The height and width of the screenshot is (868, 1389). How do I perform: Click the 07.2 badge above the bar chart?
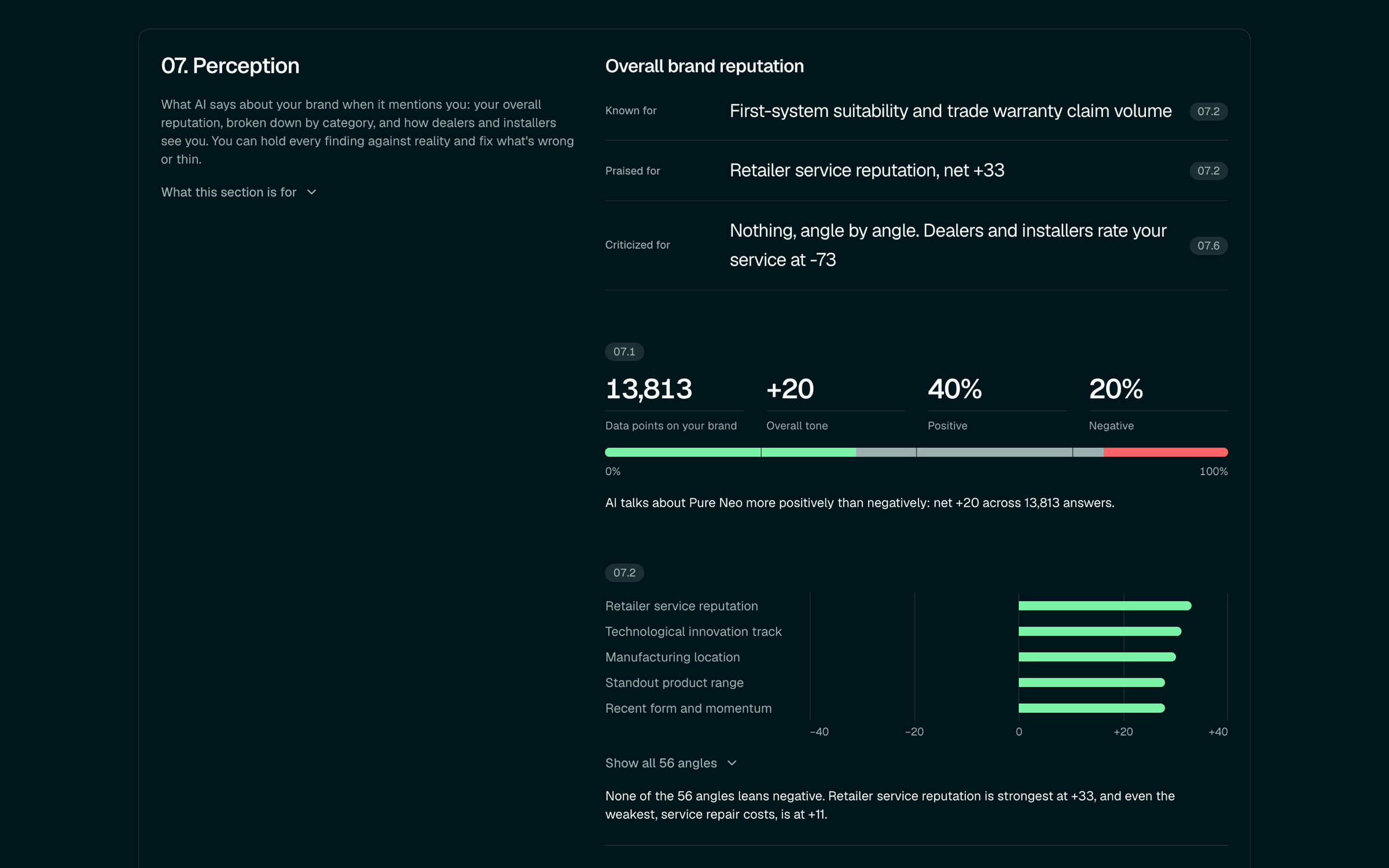coord(624,573)
